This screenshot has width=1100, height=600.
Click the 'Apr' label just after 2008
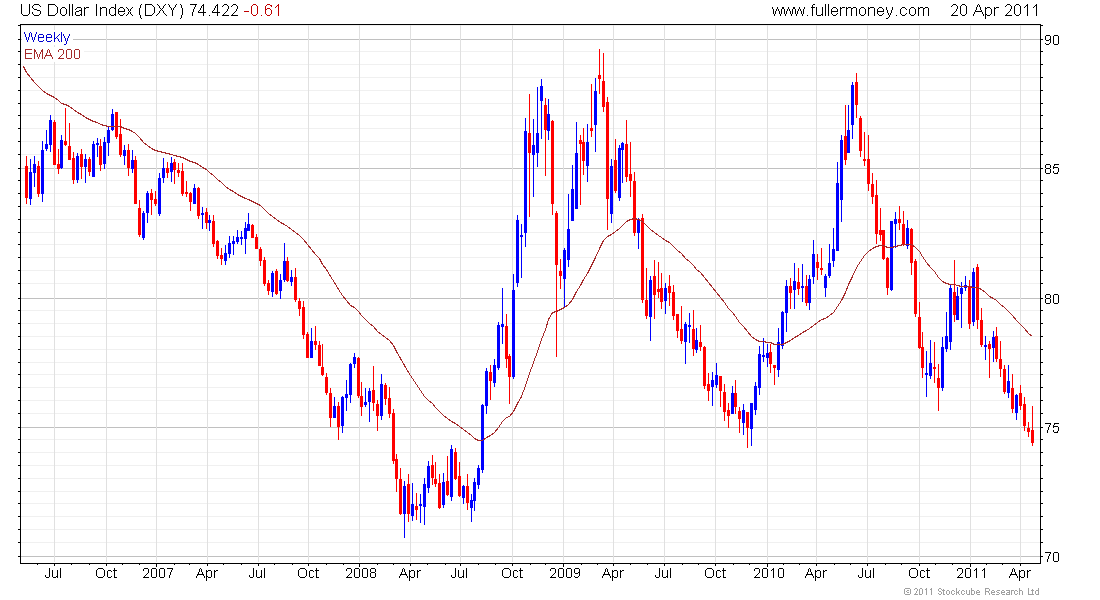tap(409, 573)
